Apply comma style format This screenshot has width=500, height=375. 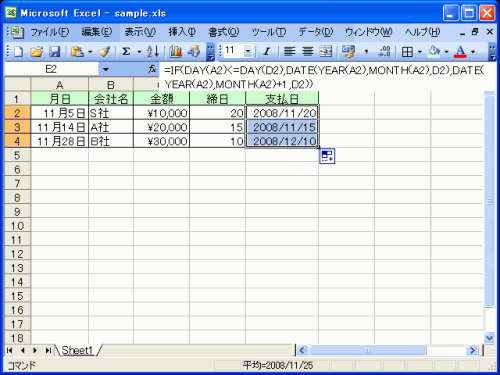367,51
